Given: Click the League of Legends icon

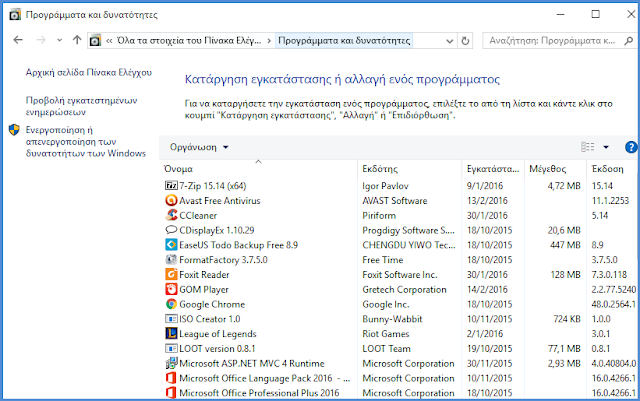Looking at the screenshot, I should click(x=171, y=334).
